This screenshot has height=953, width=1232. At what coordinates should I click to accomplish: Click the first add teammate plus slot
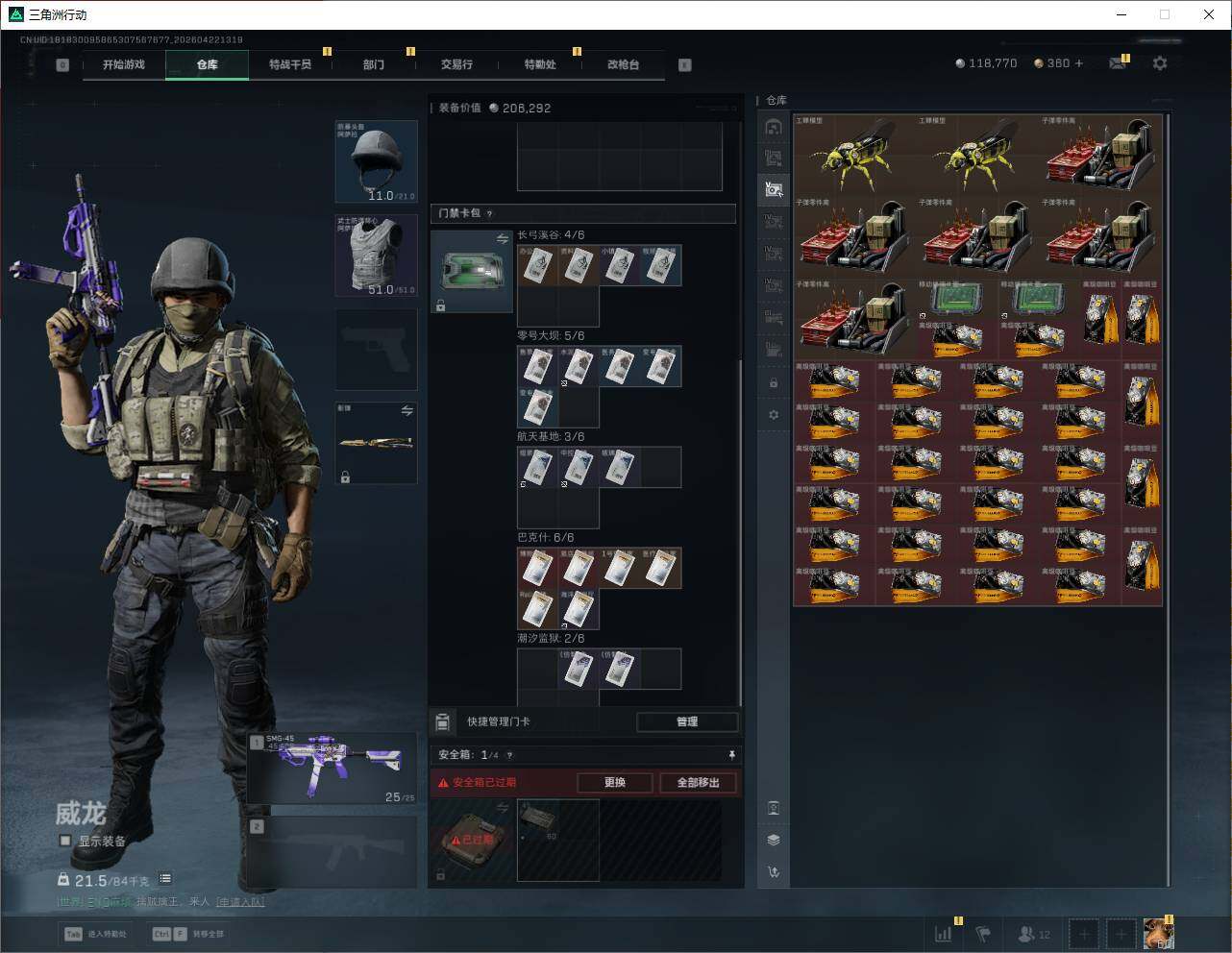tap(1083, 934)
